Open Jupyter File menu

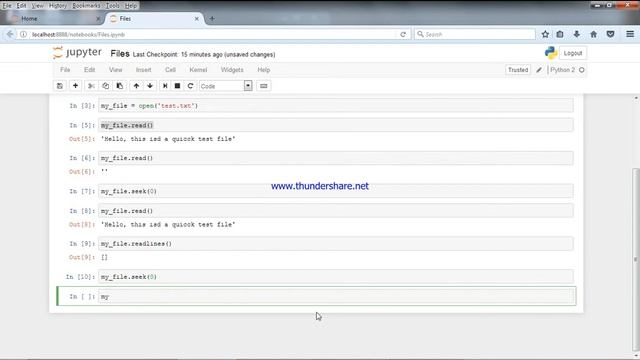(x=65, y=70)
